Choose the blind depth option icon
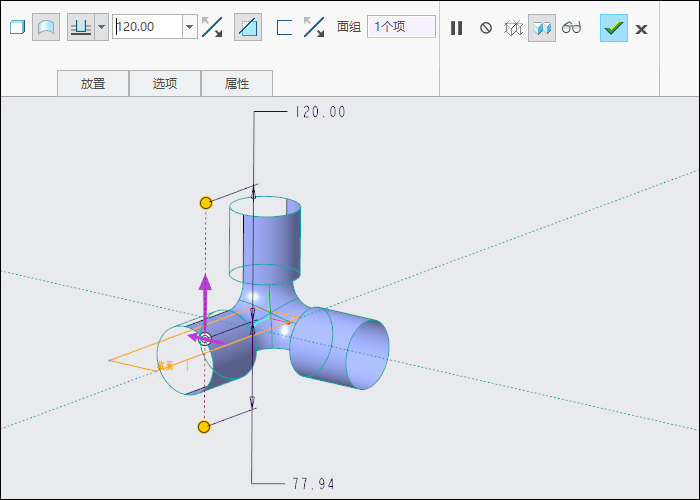700x500 pixels. click(81, 27)
